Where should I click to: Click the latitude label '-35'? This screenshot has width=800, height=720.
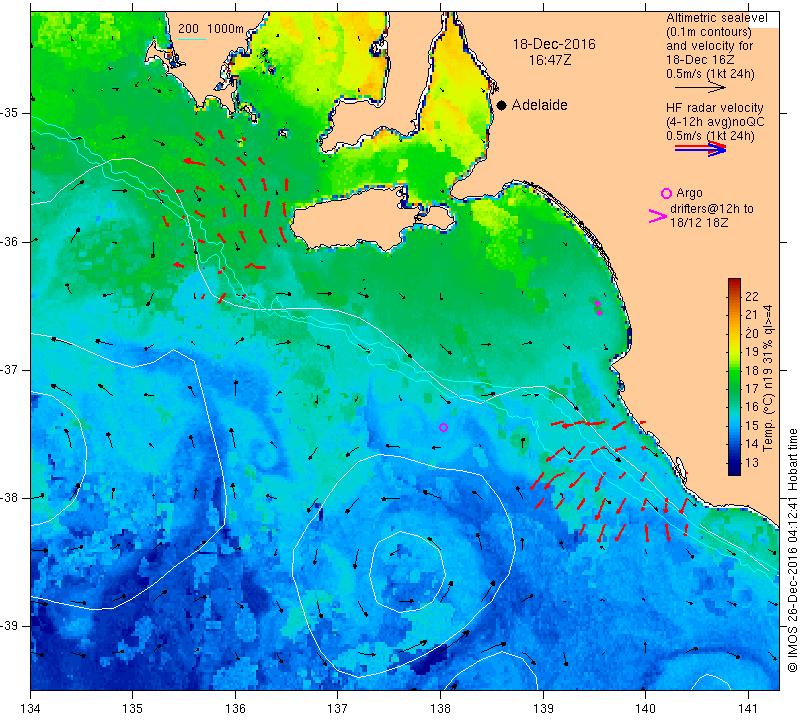10,113
